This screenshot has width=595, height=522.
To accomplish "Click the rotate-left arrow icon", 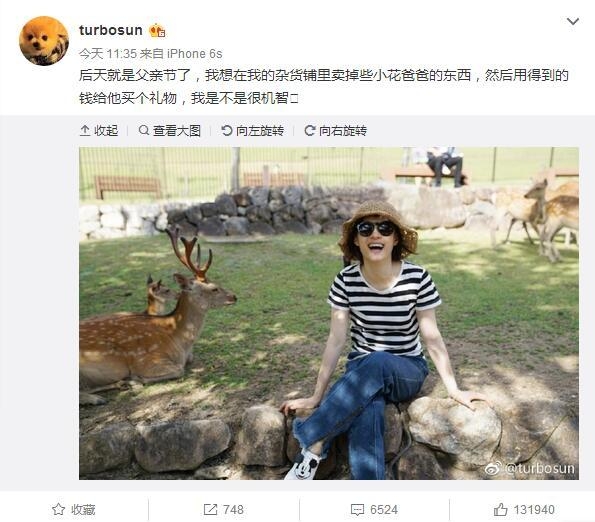I will pos(227,131).
